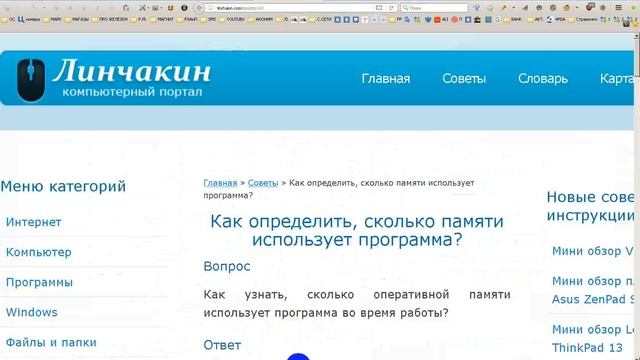Click the Меню категорий heading
This screenshot has height=360, width=640.
(x=63, y=186)
